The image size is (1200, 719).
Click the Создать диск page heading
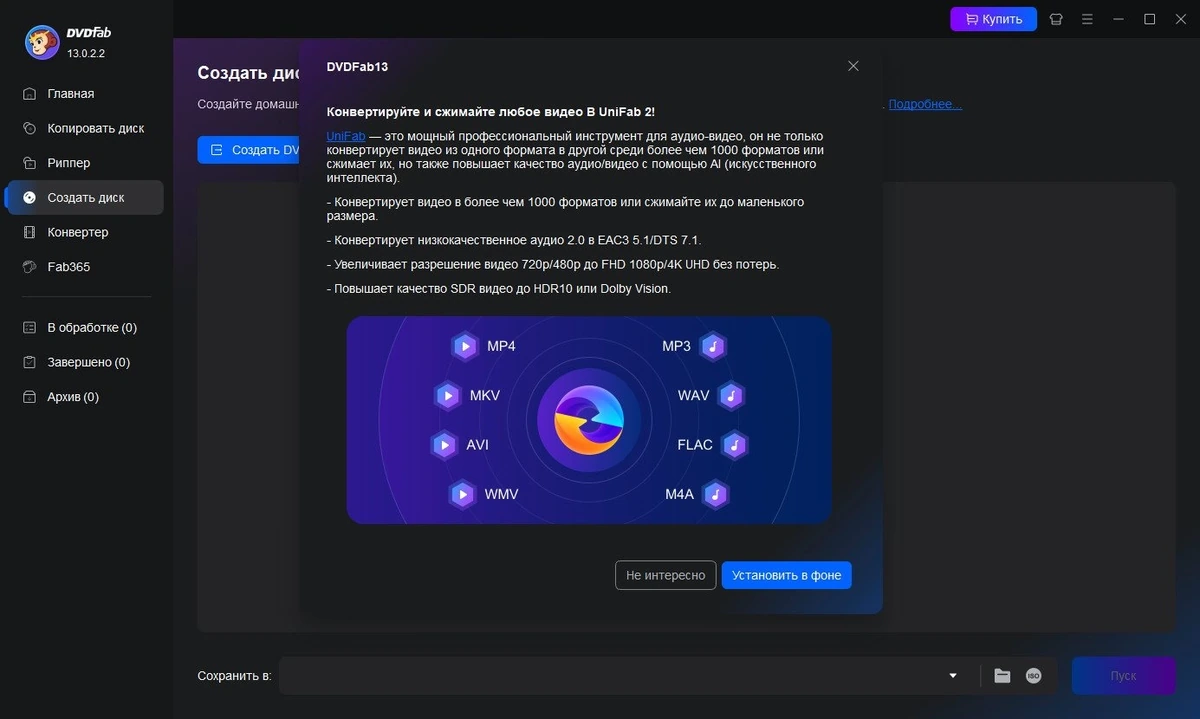point(249,73)
